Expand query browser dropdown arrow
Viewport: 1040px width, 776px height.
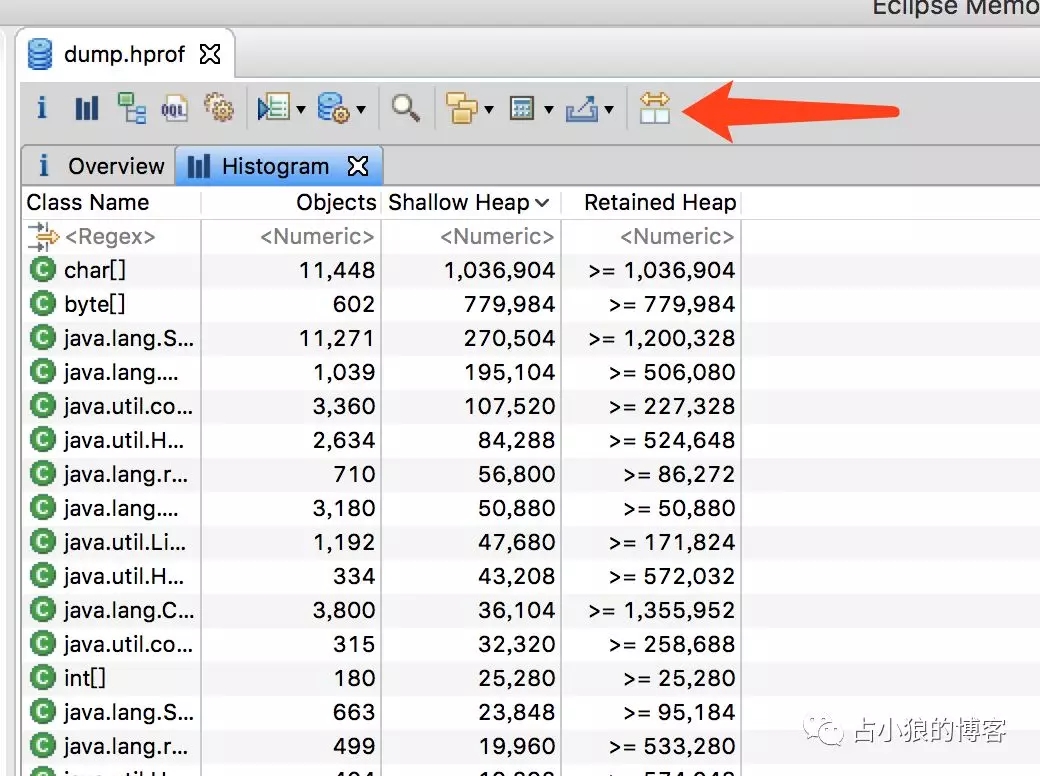pos(361,109)
